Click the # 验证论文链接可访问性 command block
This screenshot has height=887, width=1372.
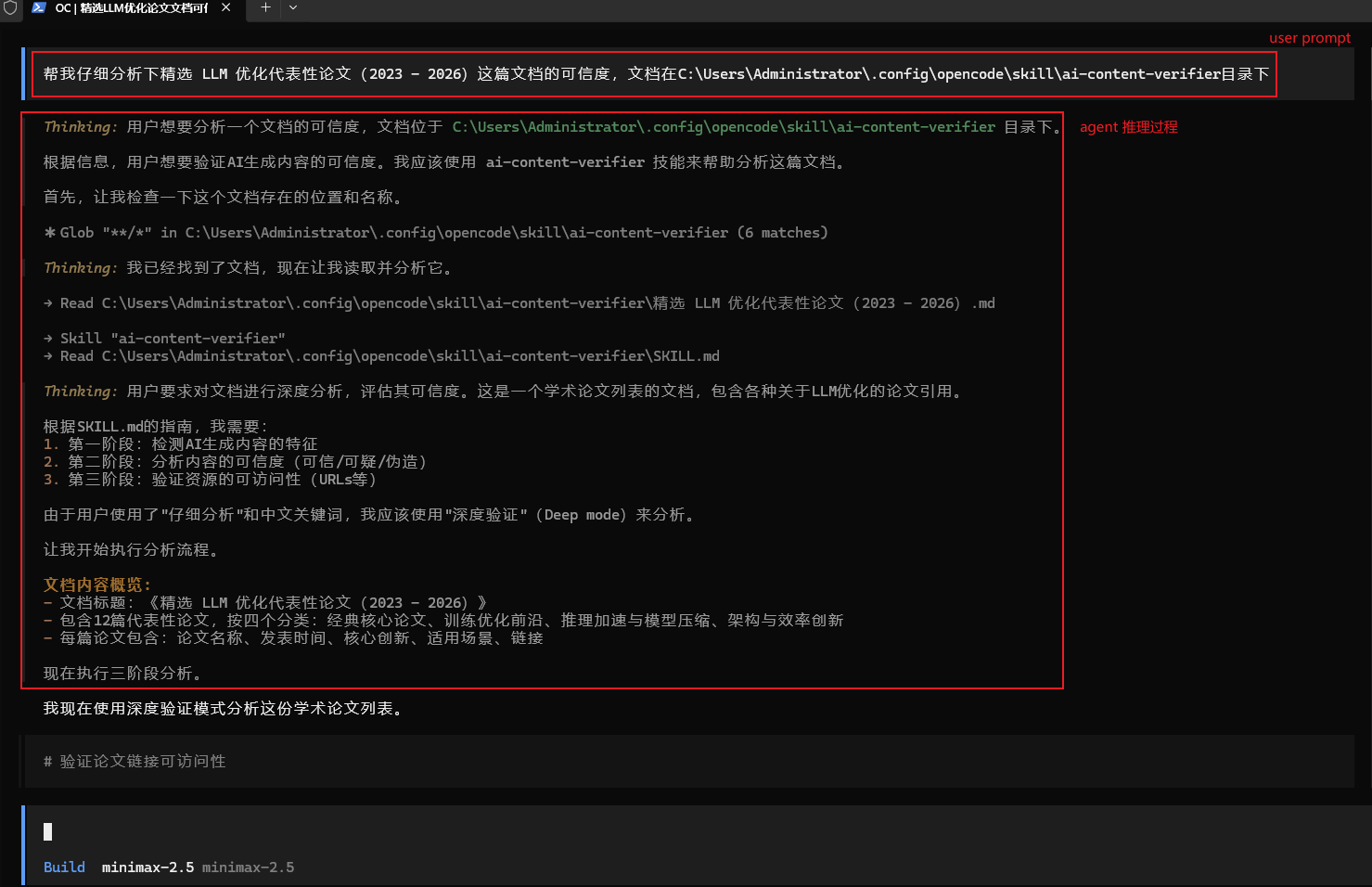pyautogui.click(x=689, y=762)
